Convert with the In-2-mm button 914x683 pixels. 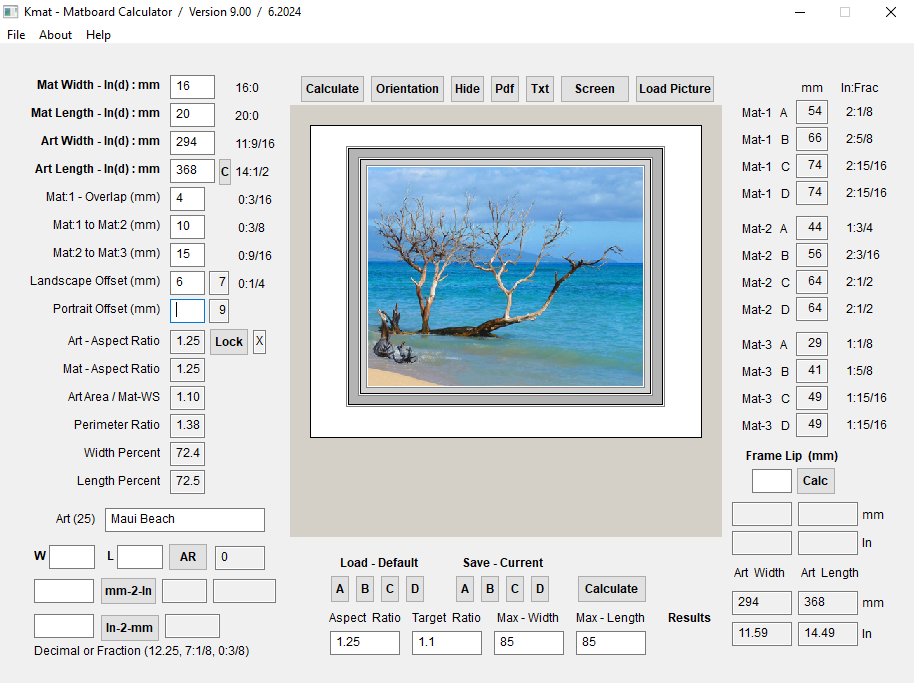[x=129, y=628]
